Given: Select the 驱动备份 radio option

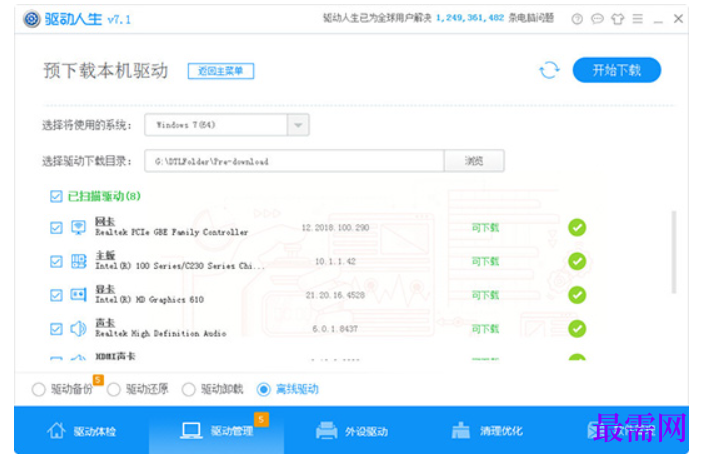Looking at the screenshot, I should click(39, 389).
